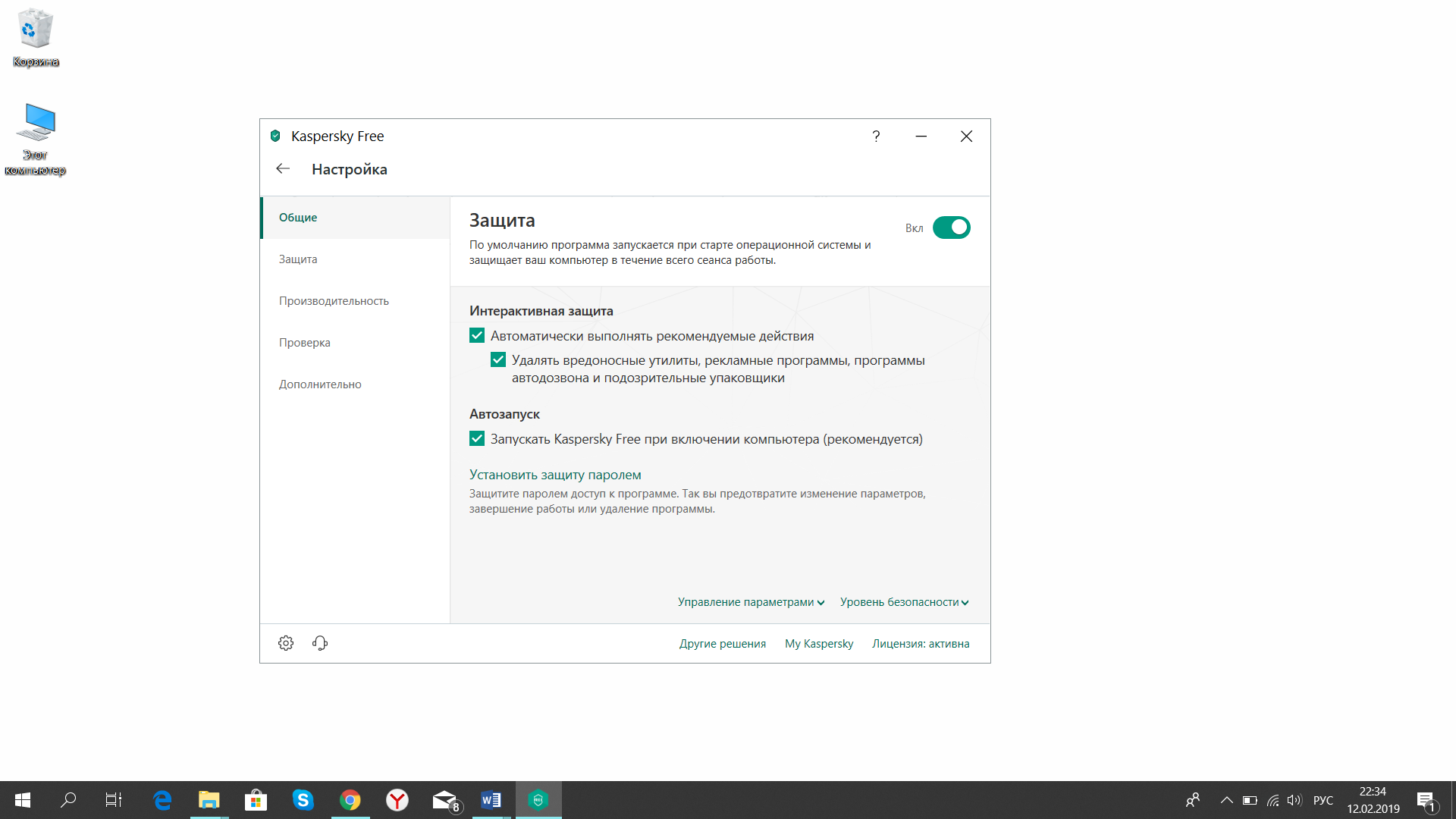Viewport: 1456px width, 819px height.
Task: Open the Windows Start menu
Action: (23, 800)
